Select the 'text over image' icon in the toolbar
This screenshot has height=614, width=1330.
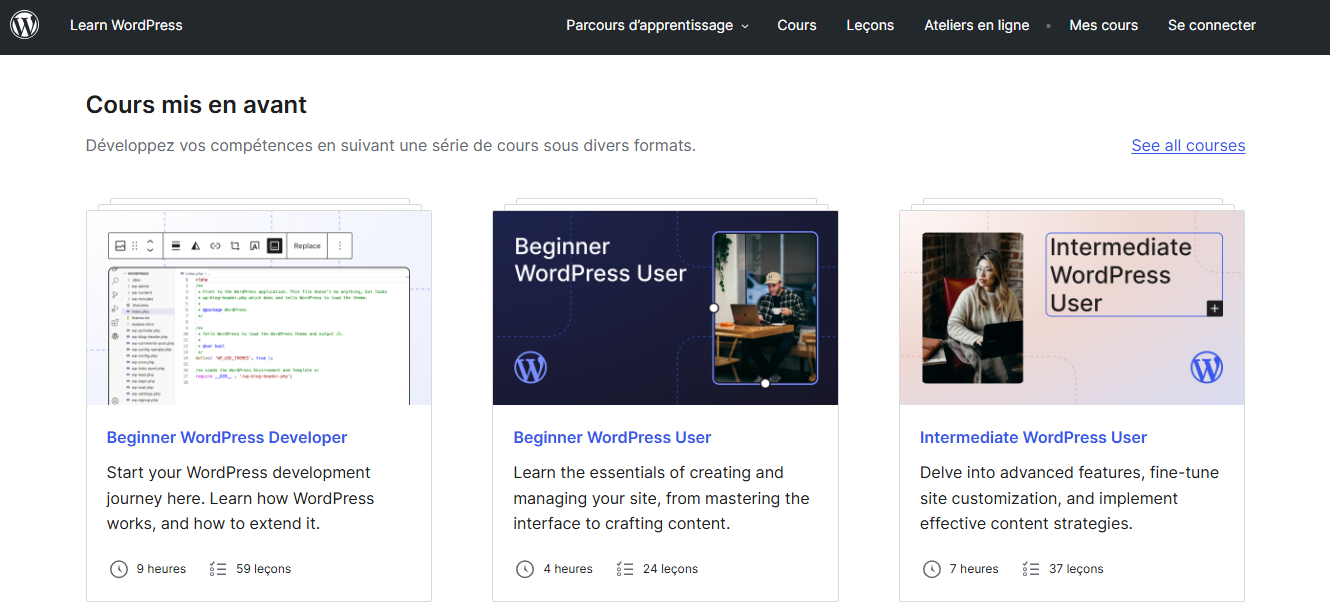click(x=256, y=246)
